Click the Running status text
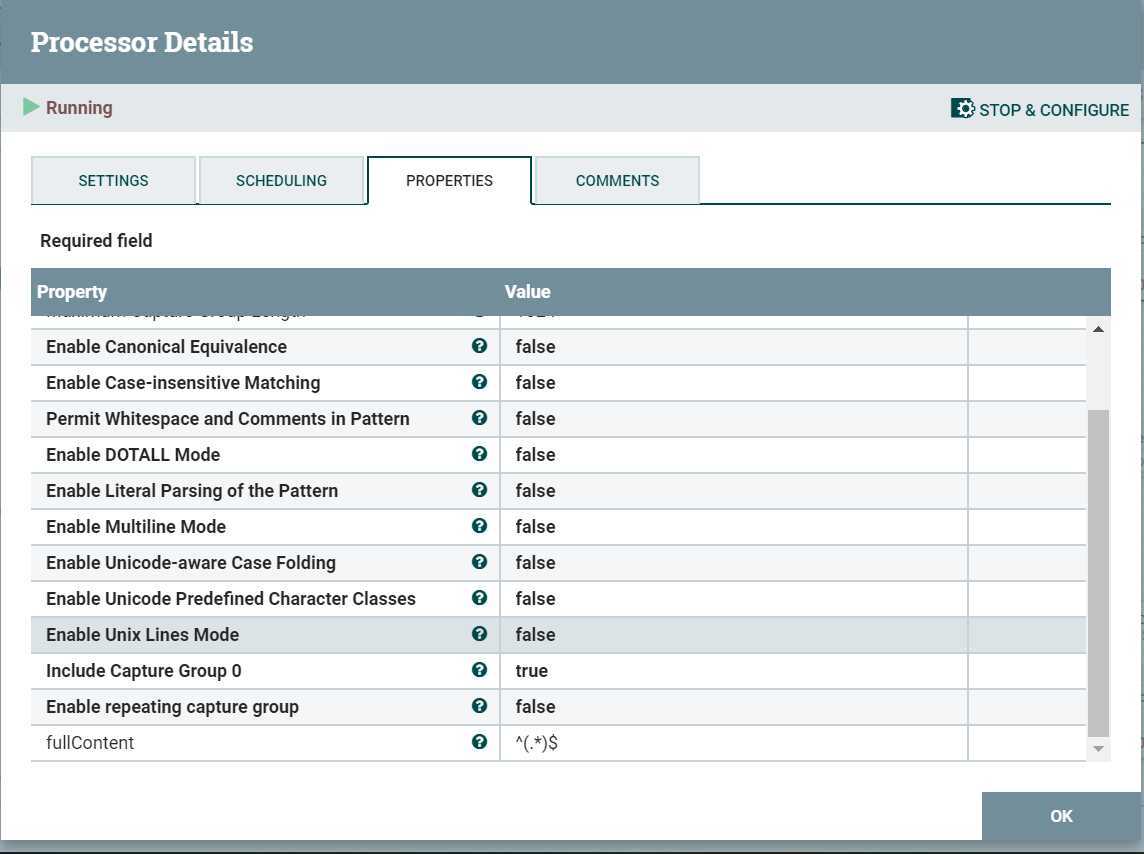The height and width of the screenshot is (854, 1144). (79, 108)
